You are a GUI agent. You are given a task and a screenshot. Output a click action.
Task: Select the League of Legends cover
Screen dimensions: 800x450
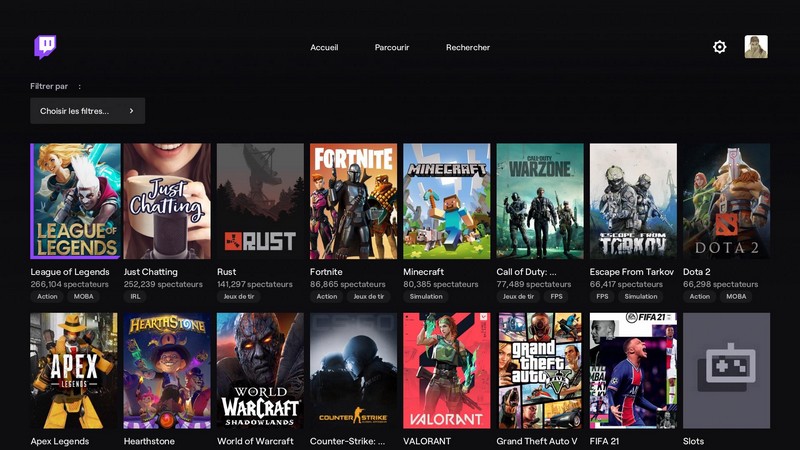click(76, 201)
